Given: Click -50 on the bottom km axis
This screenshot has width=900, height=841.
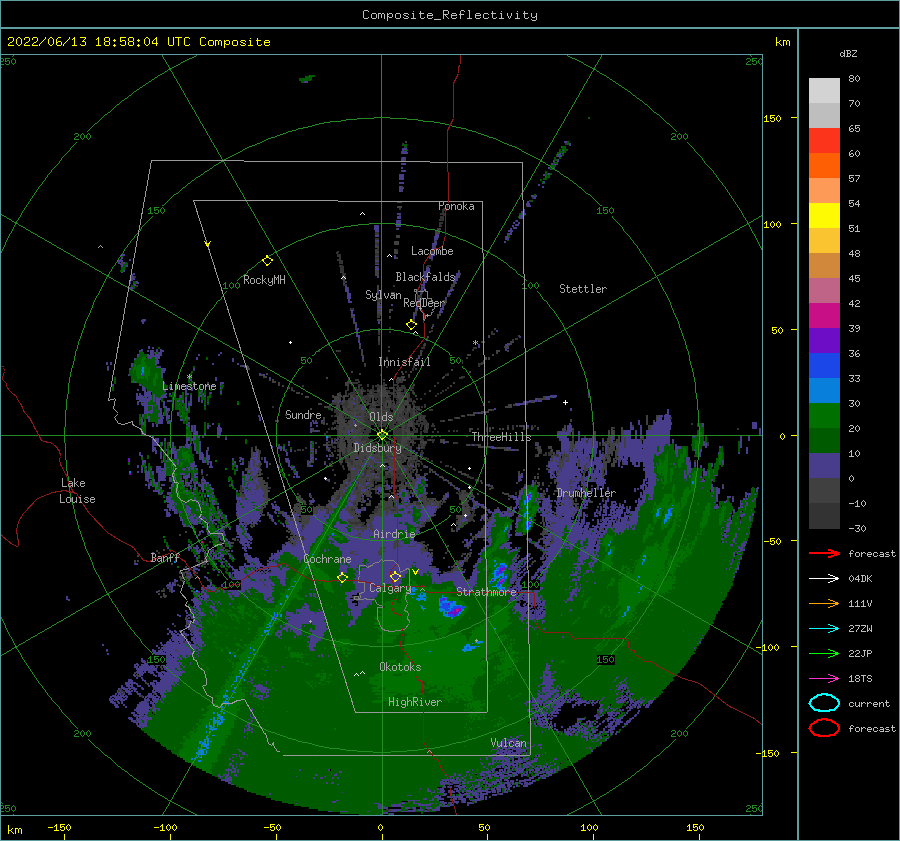Looking at the screenshot, I should [x=272, y=827].
